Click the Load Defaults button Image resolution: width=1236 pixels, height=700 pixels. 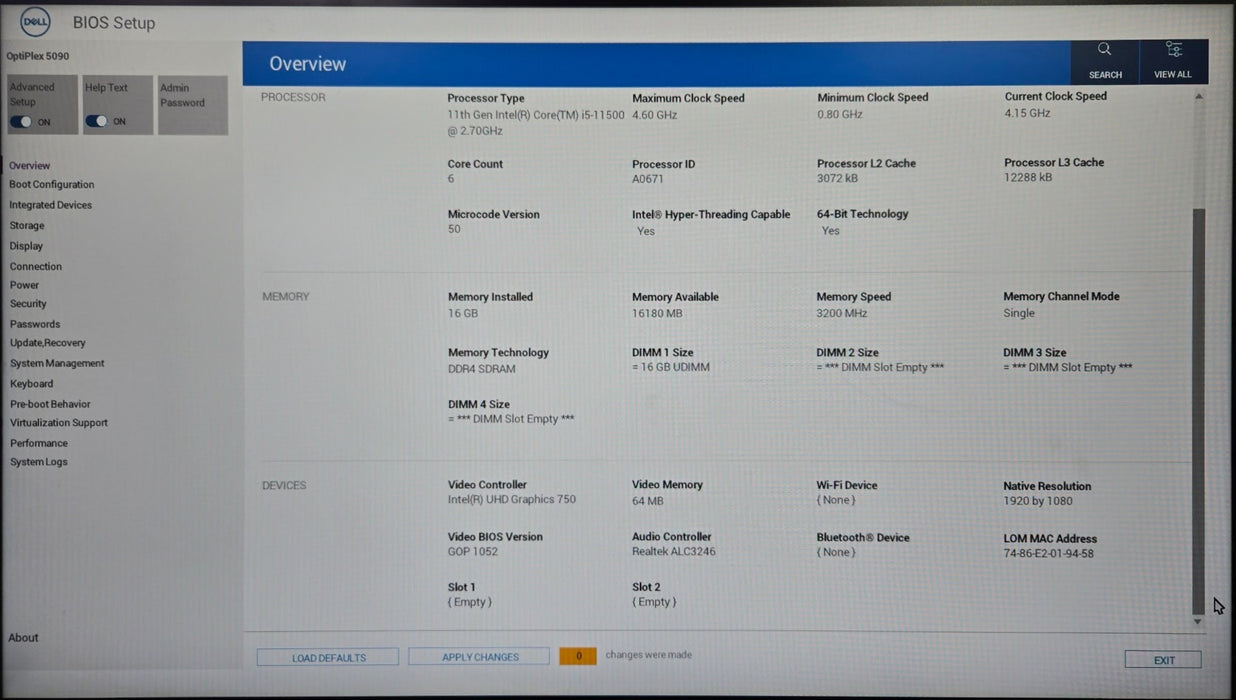click(x=328, y=657)
